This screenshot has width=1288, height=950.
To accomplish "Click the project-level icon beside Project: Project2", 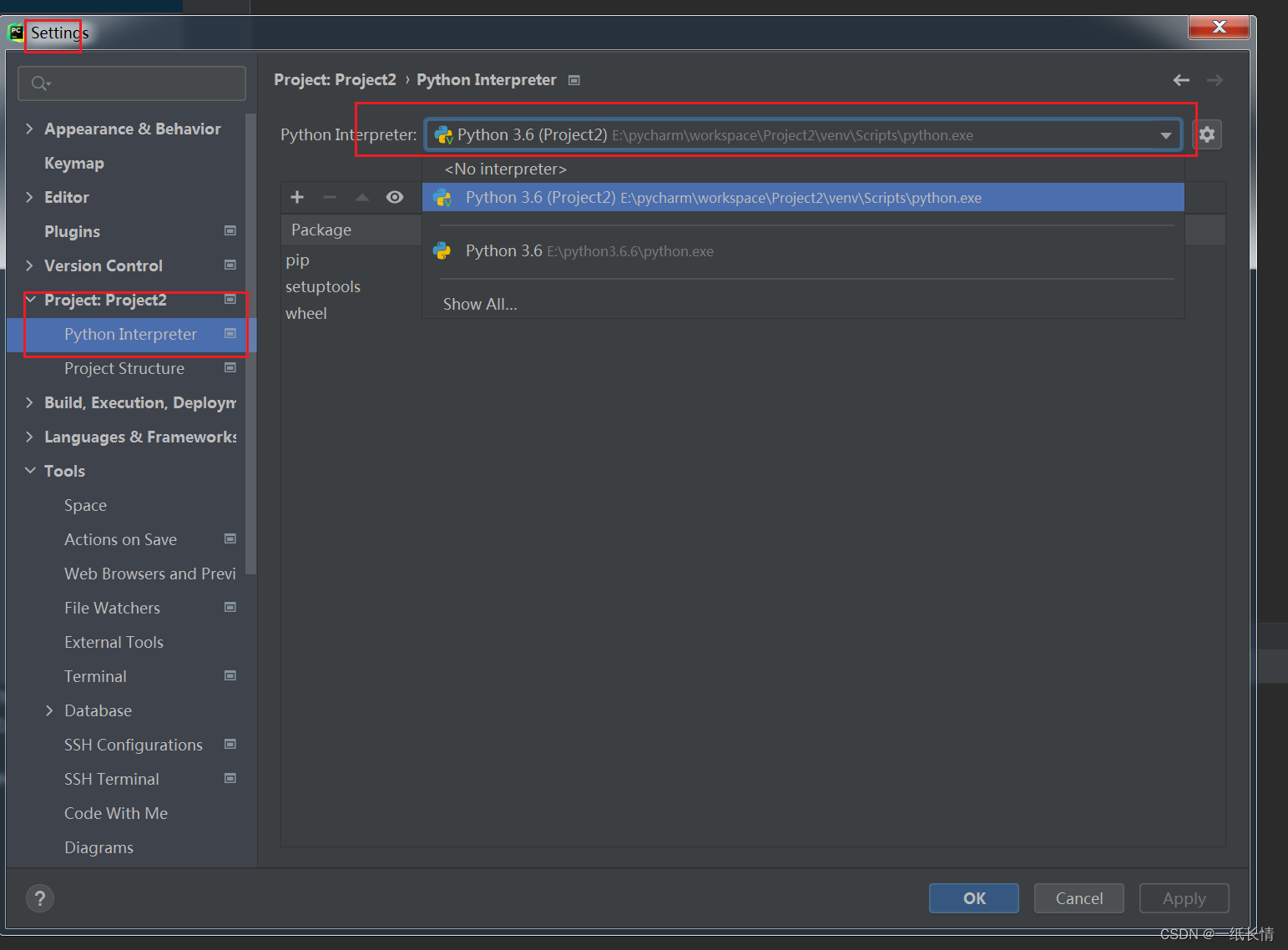I will [x=230, y=299].
